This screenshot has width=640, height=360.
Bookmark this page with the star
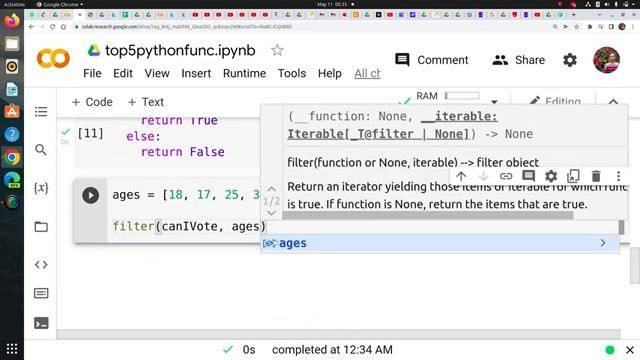(576, 27)
